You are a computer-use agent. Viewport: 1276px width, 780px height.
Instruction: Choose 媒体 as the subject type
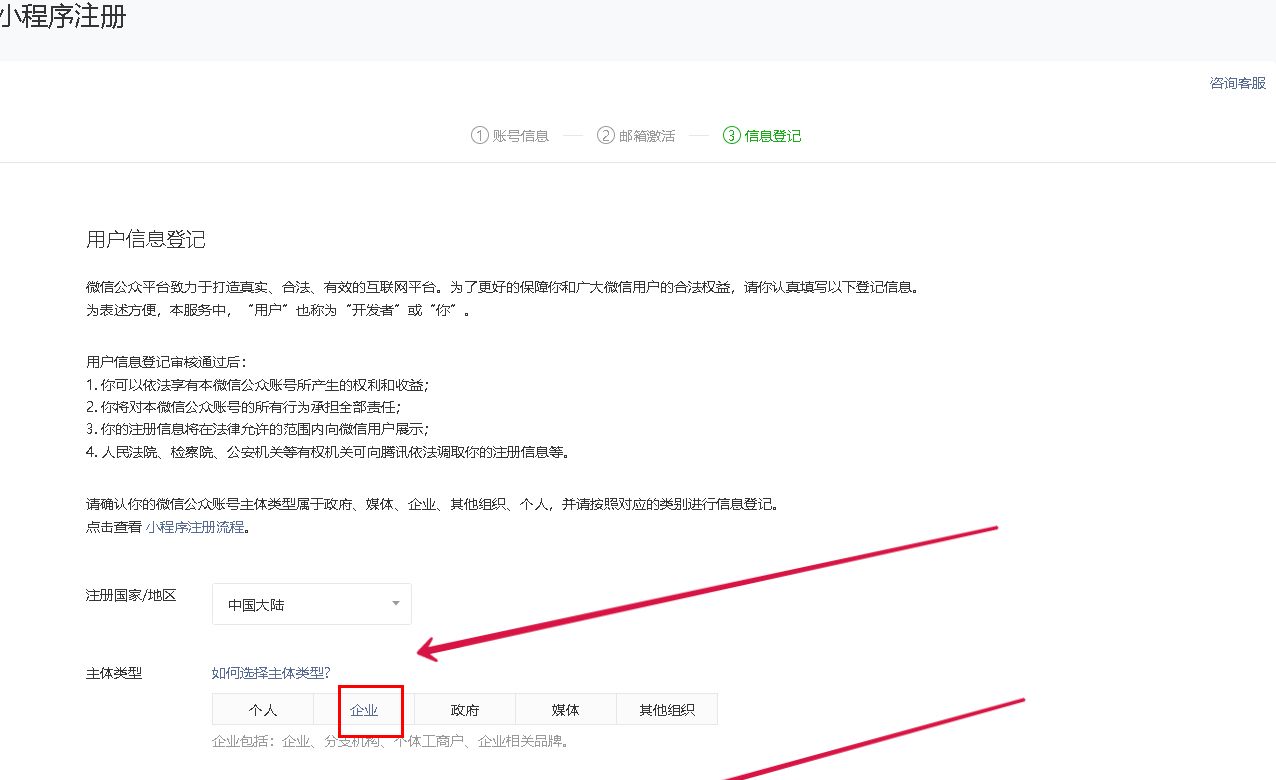tap(565, 709)
